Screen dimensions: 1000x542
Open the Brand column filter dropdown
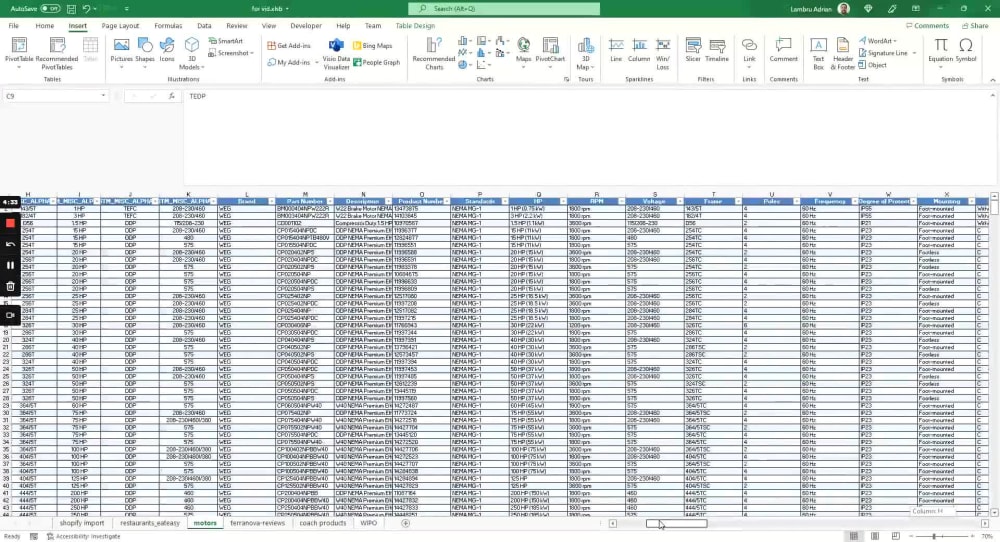tap(272, 201)
